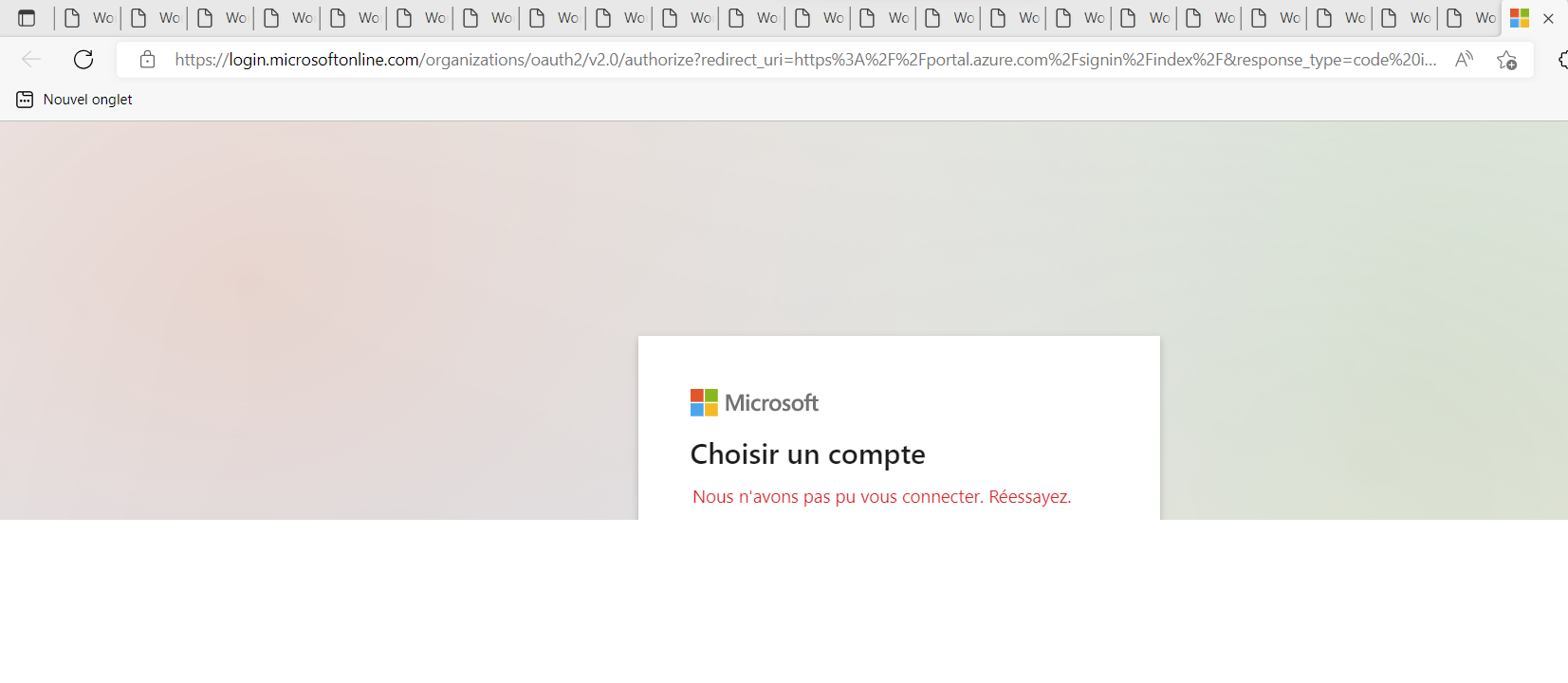View site information via the lock icon

point(147,60)
